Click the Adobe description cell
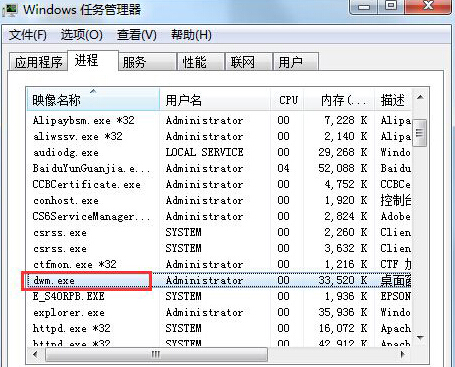Image resolution: width=455 pixels, height=367 pixels. coord(396,216)
